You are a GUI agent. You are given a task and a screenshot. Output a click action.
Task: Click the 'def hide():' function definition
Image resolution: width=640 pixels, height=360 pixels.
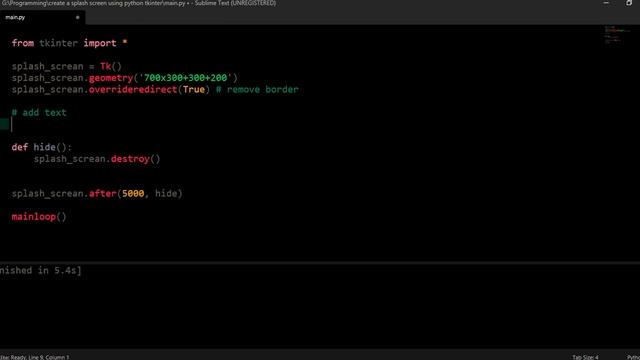(x=42, y=147)
